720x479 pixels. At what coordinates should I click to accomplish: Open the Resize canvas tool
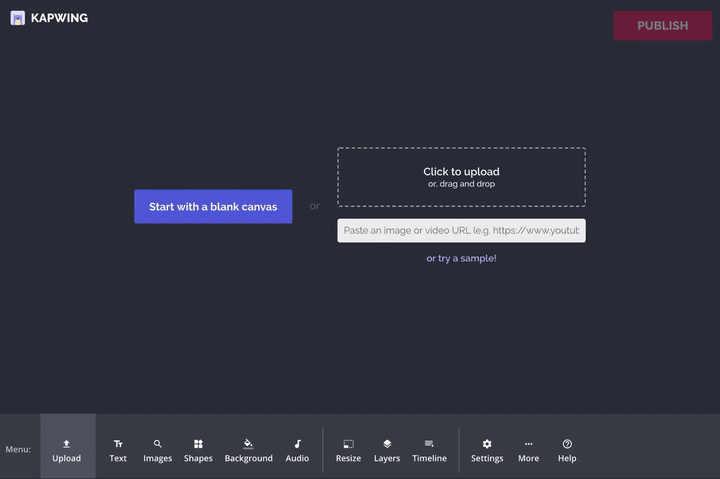(348, 450)
